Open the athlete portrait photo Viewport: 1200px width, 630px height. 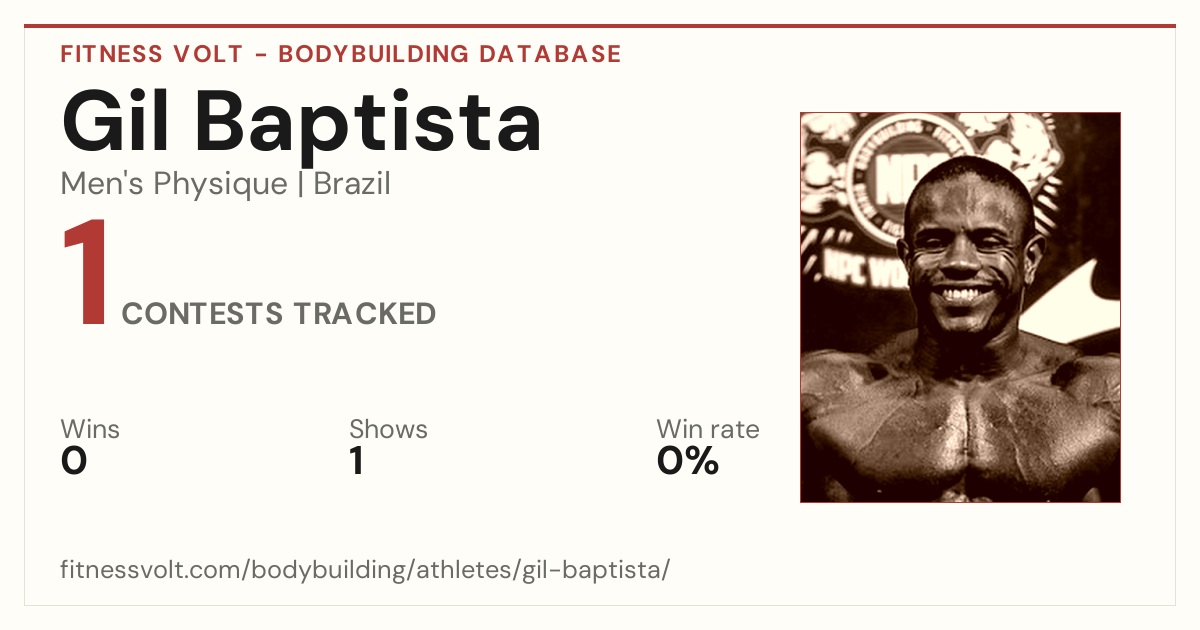[960, 307]
